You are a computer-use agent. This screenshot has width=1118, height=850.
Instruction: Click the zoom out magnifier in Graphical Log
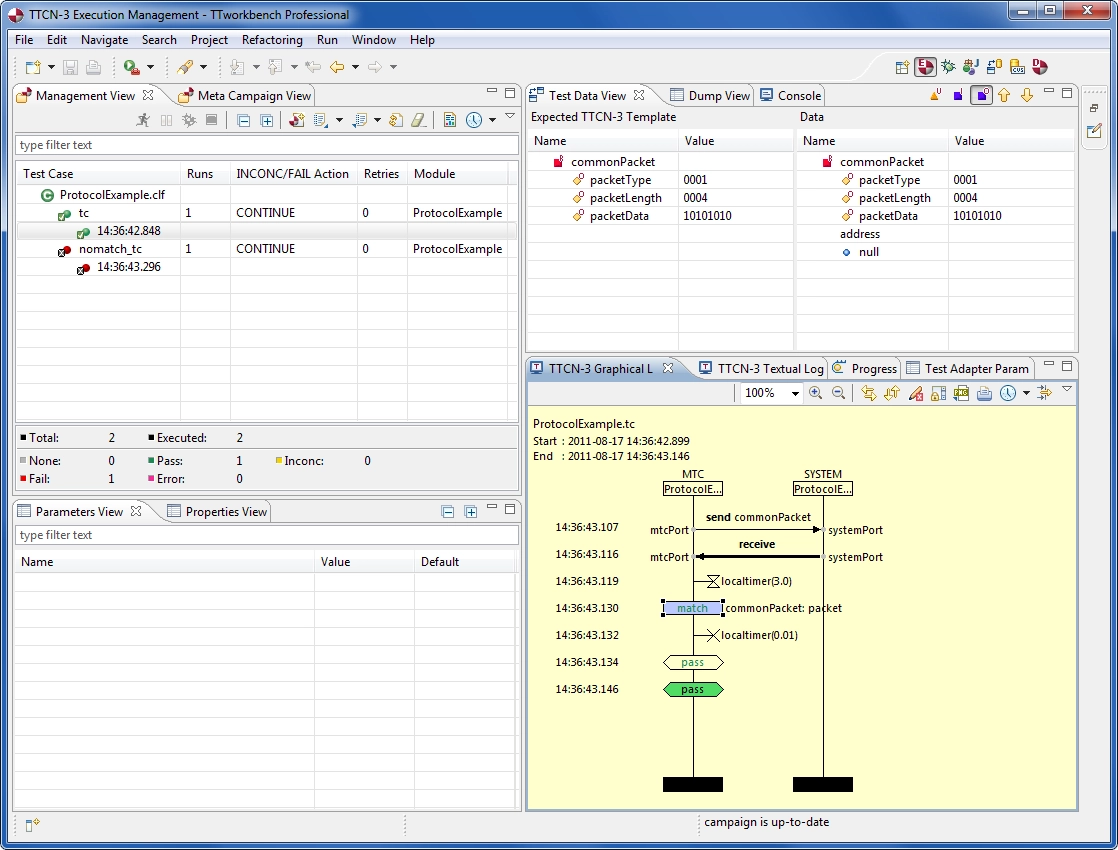point(839,393)
